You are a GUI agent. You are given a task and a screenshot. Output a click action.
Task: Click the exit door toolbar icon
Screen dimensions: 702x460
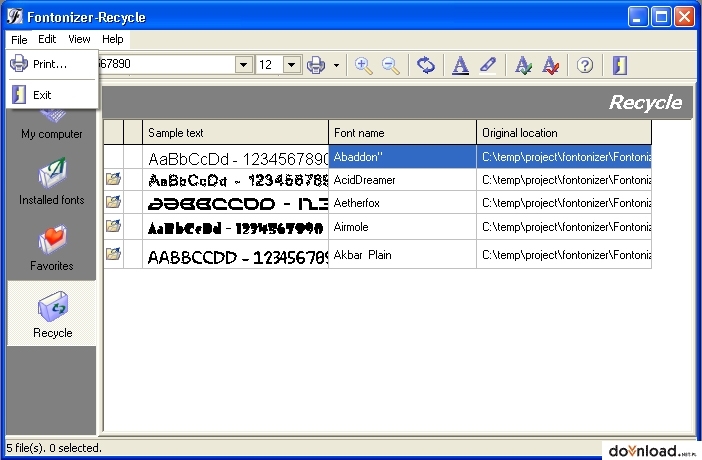tap(620, 65)
